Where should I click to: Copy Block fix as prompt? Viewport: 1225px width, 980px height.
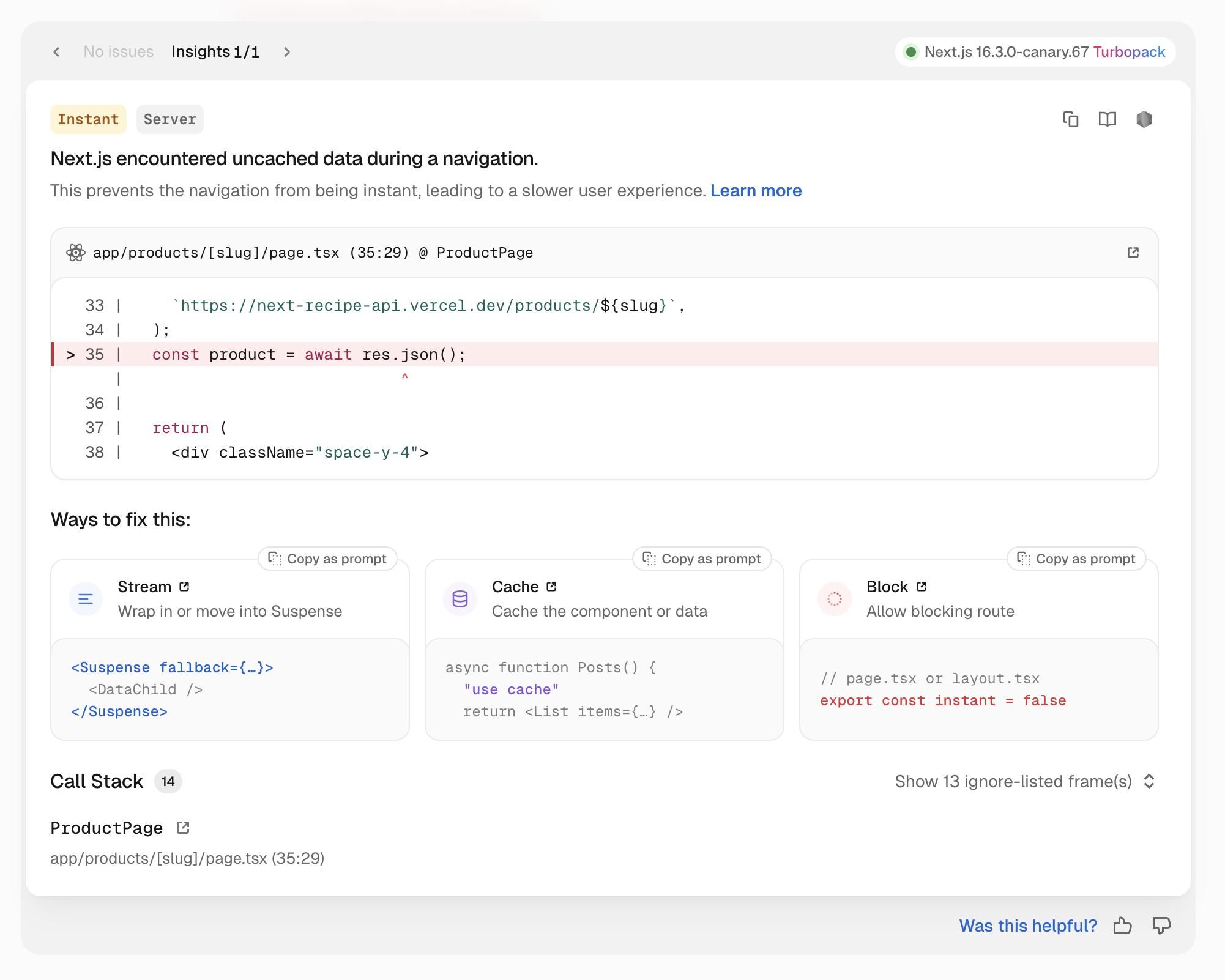click(x=1077, y=559)
